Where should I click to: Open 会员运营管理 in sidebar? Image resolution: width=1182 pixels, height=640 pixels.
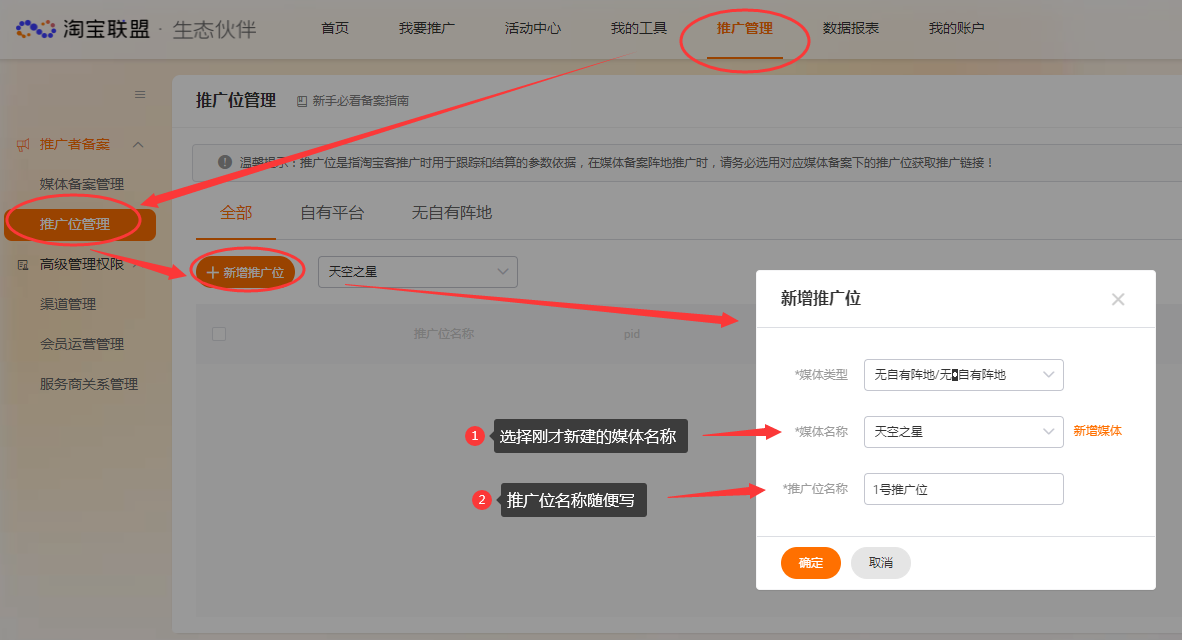point(81,344)
